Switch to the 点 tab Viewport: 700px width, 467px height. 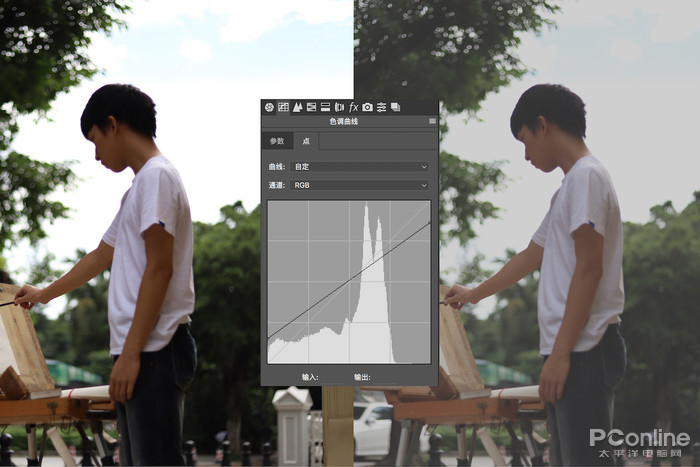pyautogui.click(x=306, y=141)
